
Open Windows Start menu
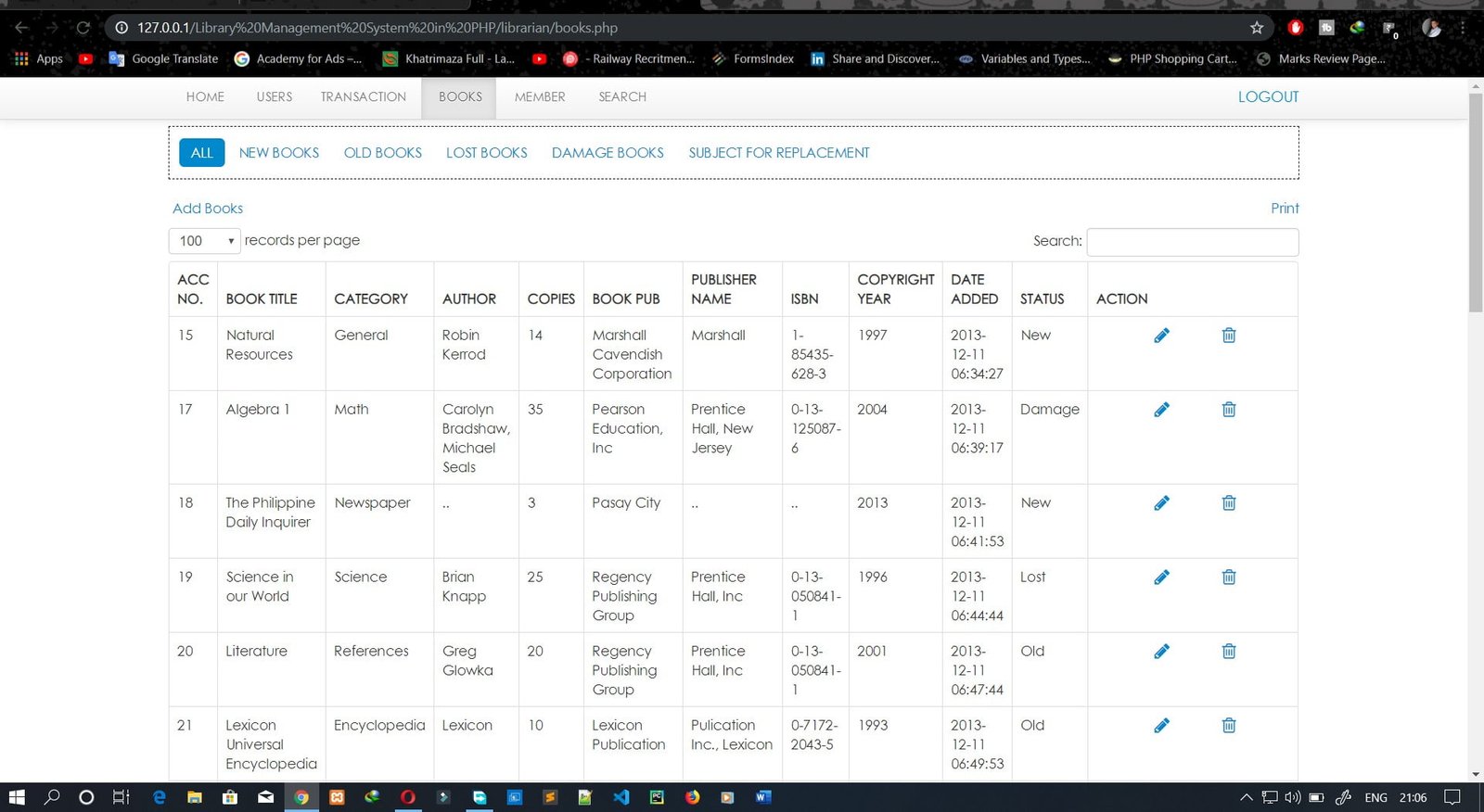click(x=17, y=797)
